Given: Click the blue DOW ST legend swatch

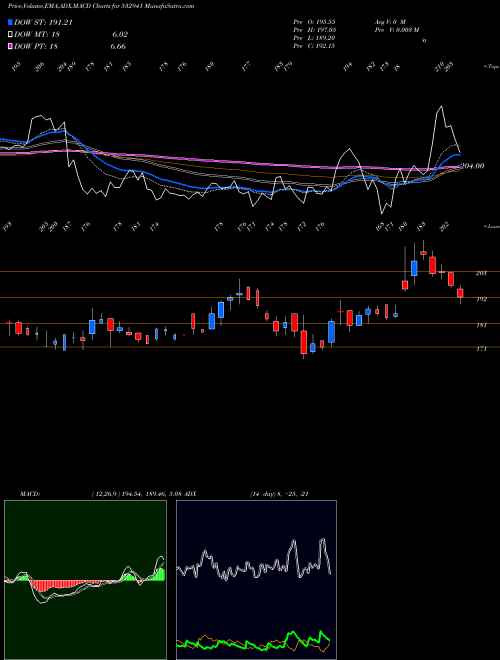Looking at the screenshot, I should [10, 22].
